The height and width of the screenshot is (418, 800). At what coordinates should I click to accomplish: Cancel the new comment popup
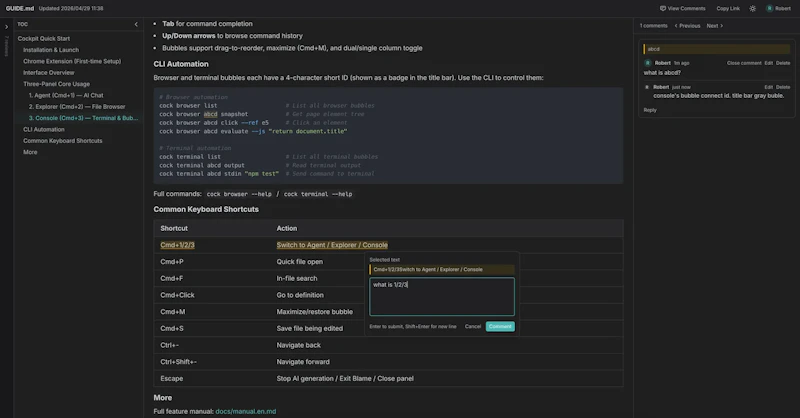point(472,327)
